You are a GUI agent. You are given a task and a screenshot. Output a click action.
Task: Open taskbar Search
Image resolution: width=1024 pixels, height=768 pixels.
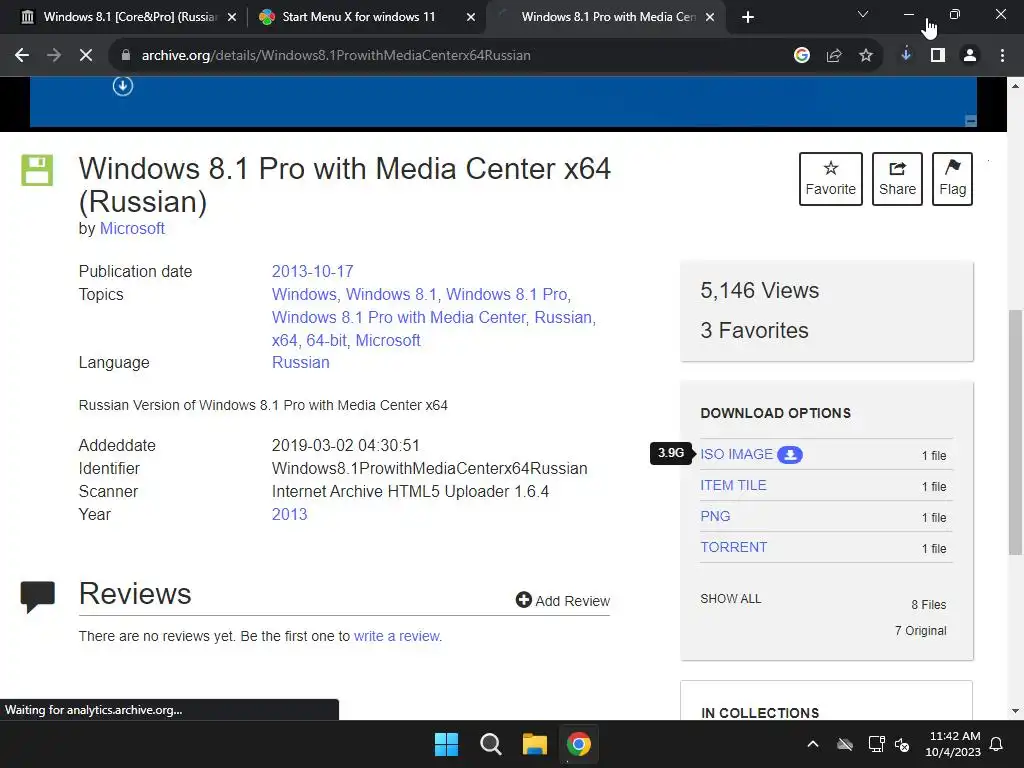click(x=490, y=744)
